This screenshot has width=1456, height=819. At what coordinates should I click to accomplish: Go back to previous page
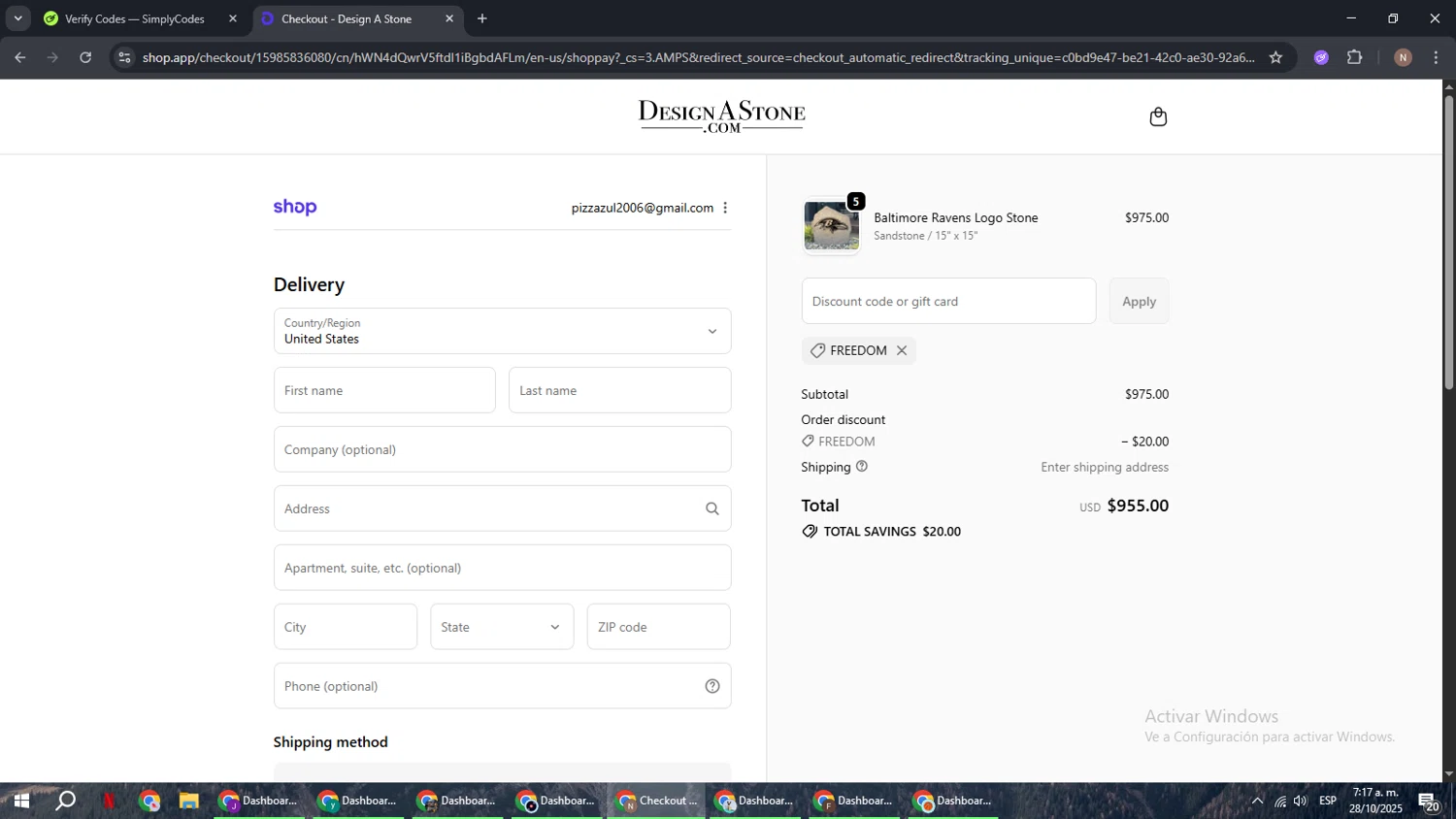pyautogui.click(x=20, y=57)
